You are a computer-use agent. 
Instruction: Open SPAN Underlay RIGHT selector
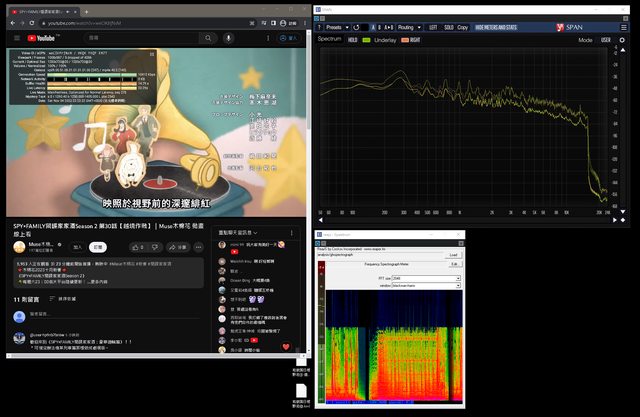tap(415, 40)
